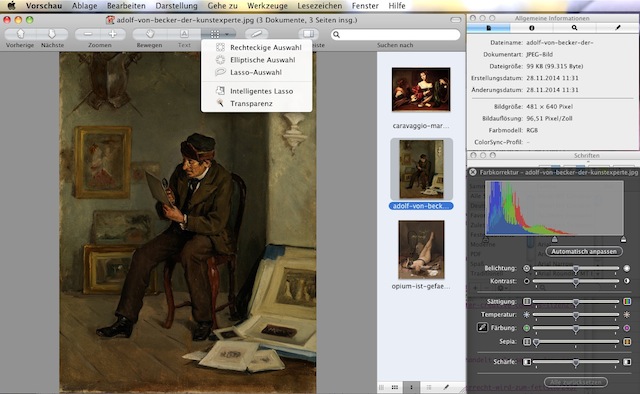Adjust the Temperatur slider
Image resolution: width=640 pixels, height=394 pixels.
576,315
